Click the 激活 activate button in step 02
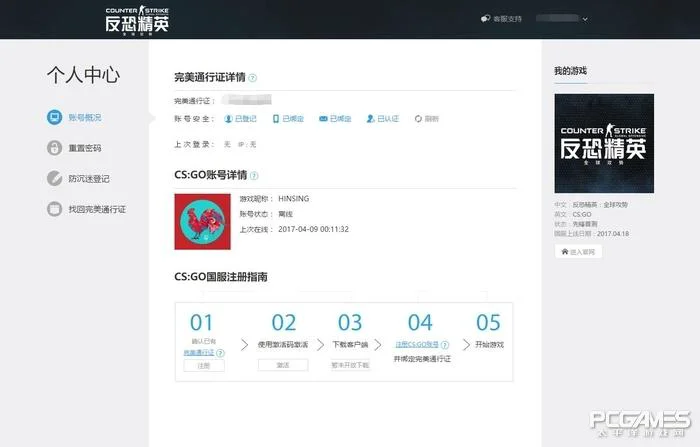 pos(283,365)
